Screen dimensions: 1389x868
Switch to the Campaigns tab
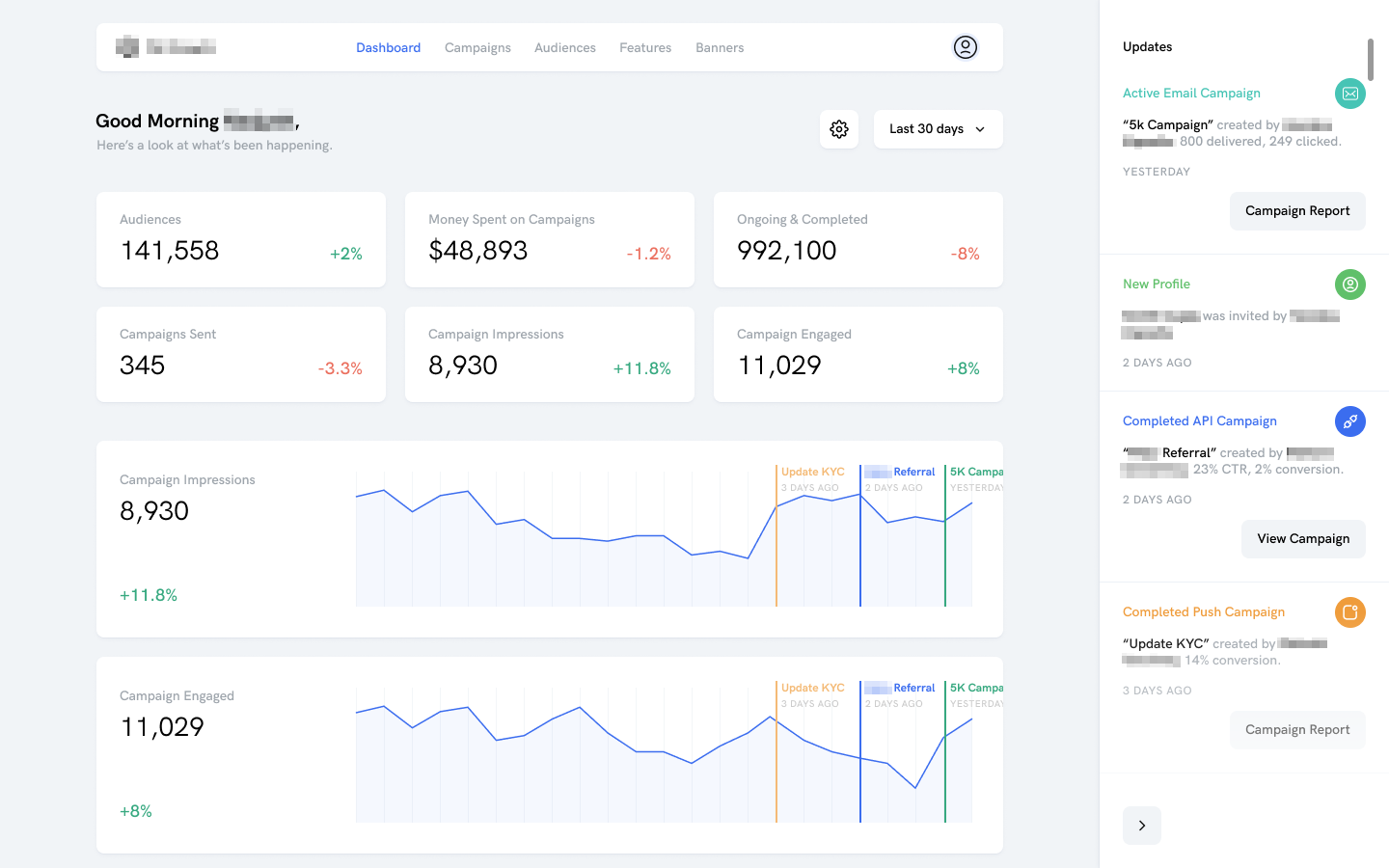click(x=477, y=48)
